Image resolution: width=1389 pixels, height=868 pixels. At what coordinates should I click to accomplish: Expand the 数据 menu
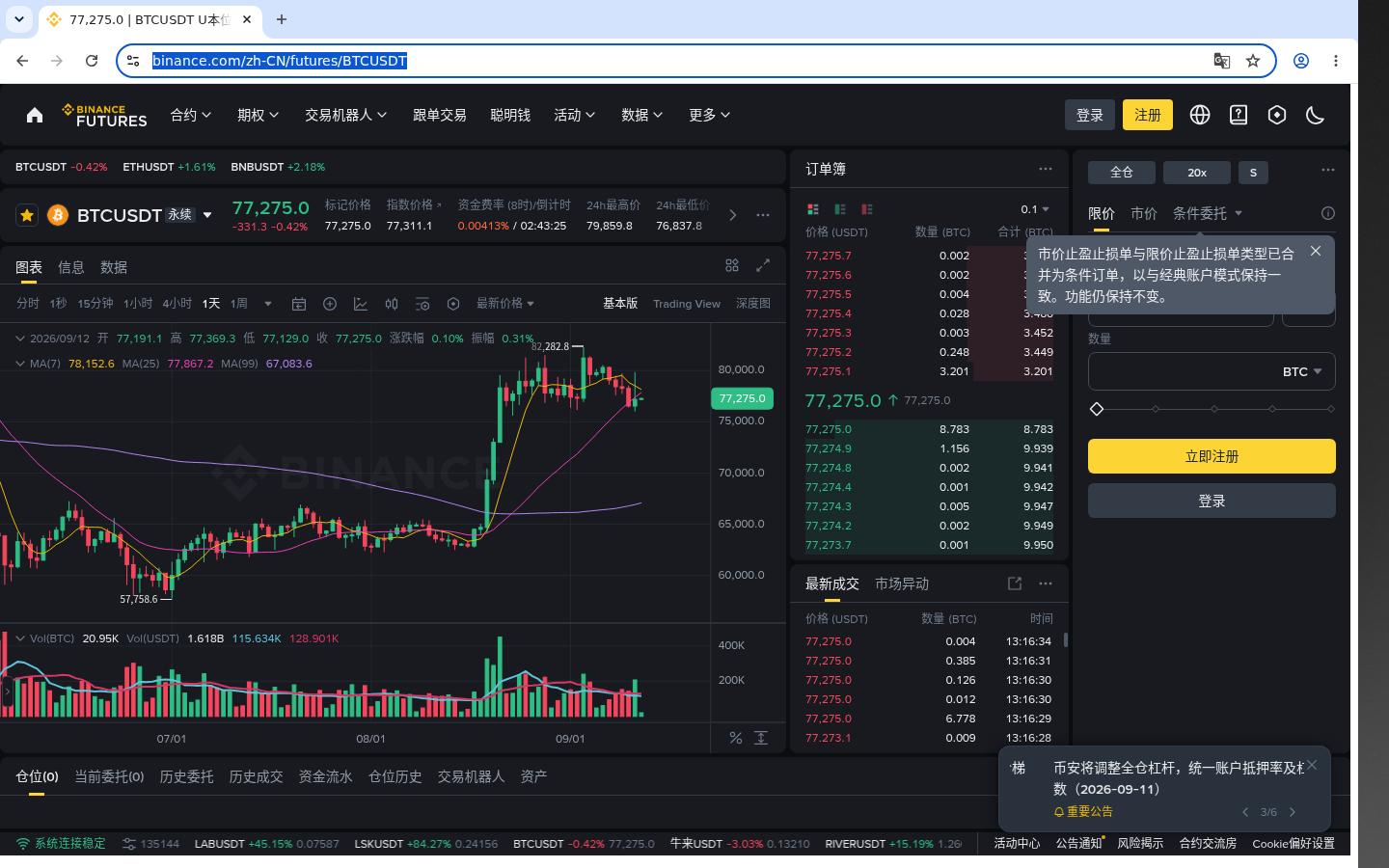[x=642, y=115]
